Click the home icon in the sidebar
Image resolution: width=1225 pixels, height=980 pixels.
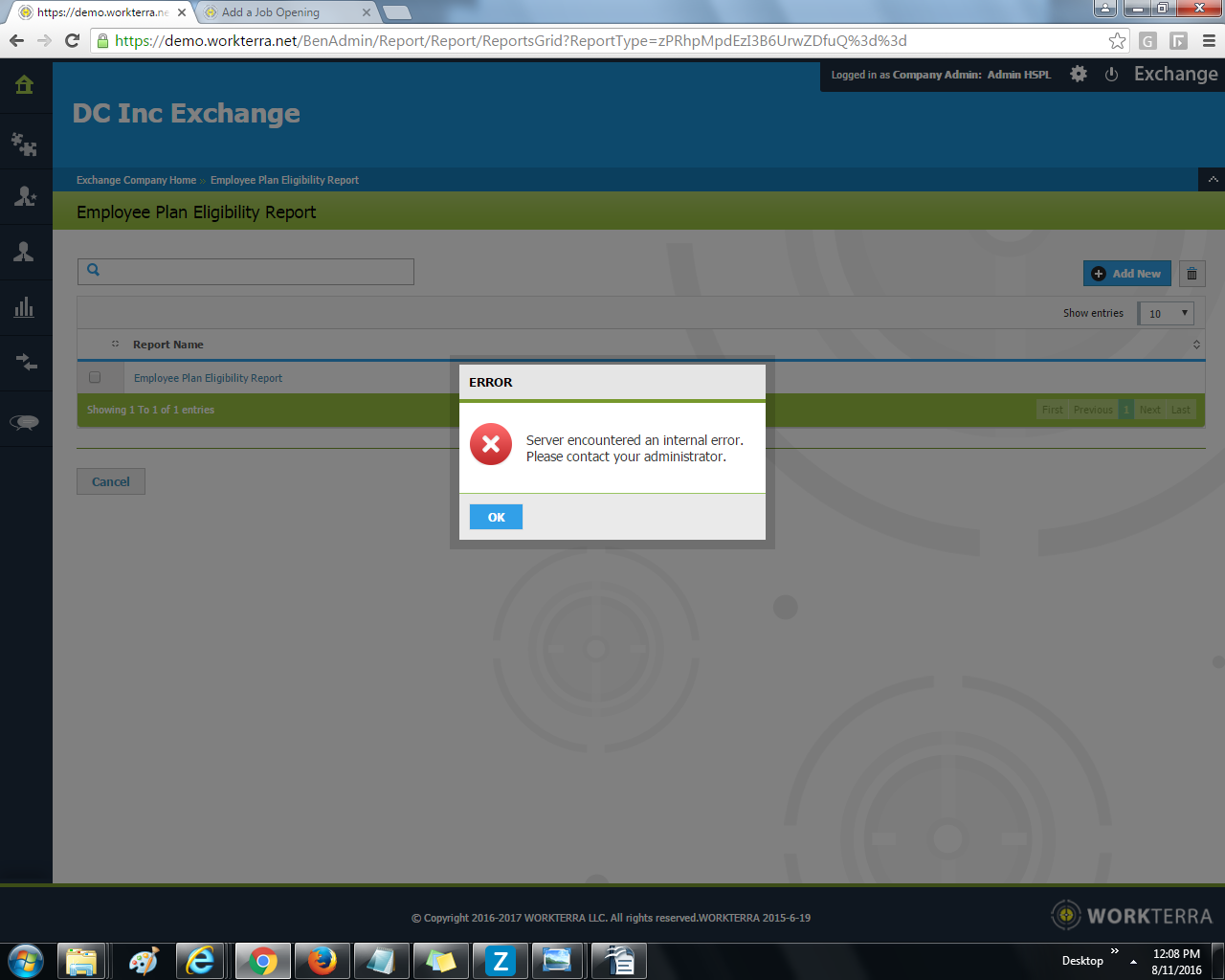[x=25, y=85]
